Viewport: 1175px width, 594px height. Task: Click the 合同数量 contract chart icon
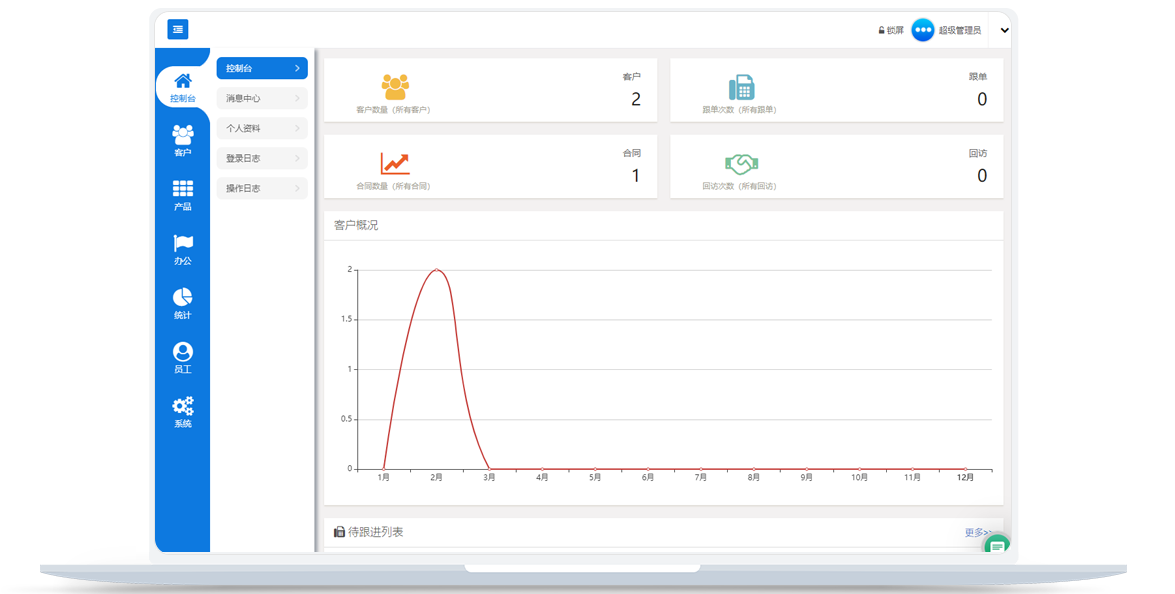(x=394, y=163)
